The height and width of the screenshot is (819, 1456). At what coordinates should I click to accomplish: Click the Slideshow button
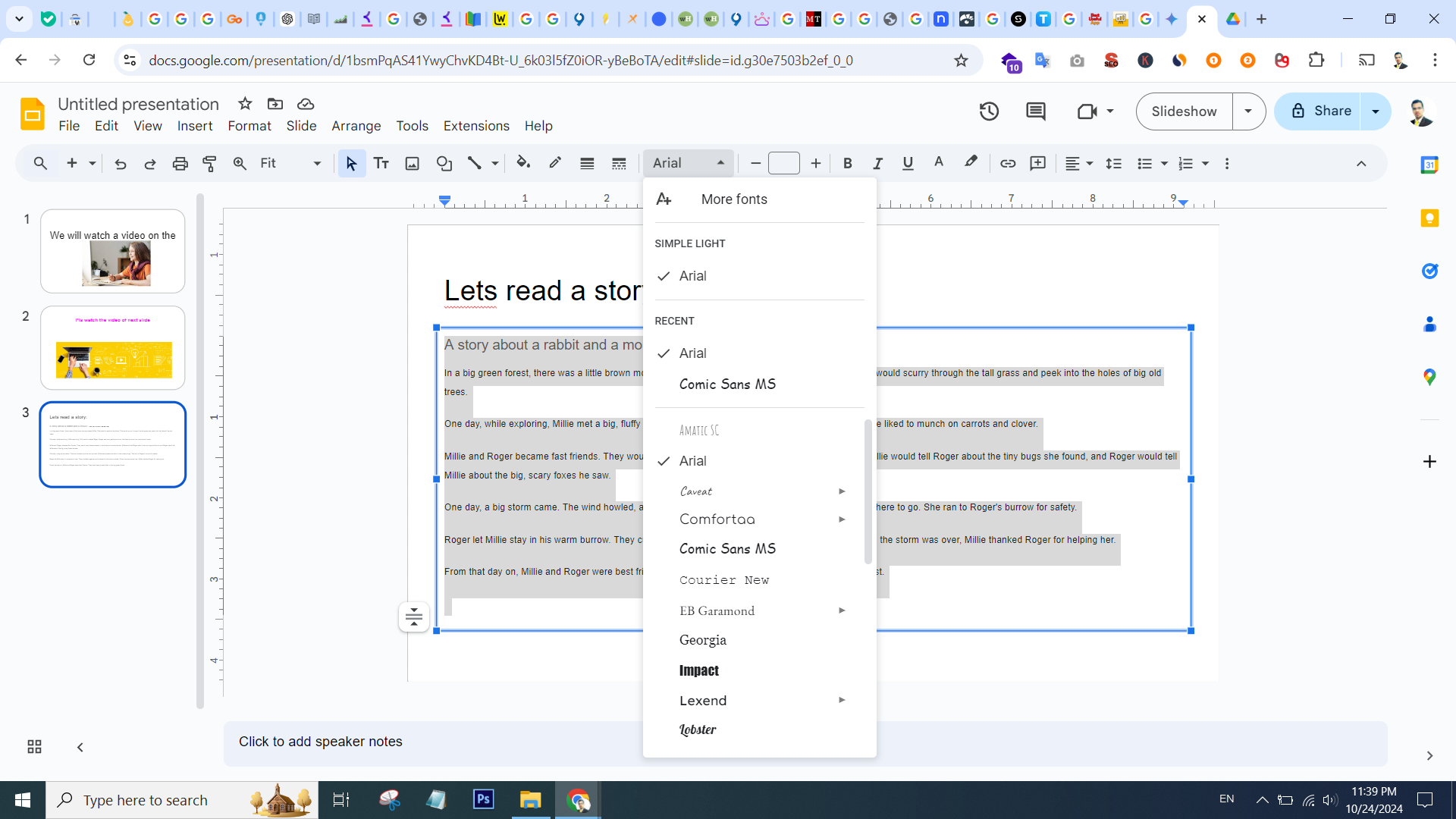pos(1184,111)
